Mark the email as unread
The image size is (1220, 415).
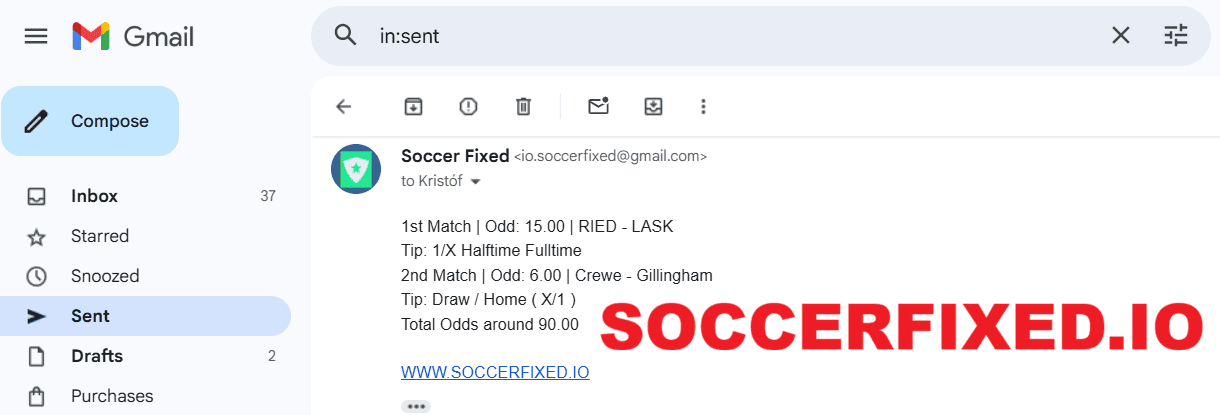(598, 107)
